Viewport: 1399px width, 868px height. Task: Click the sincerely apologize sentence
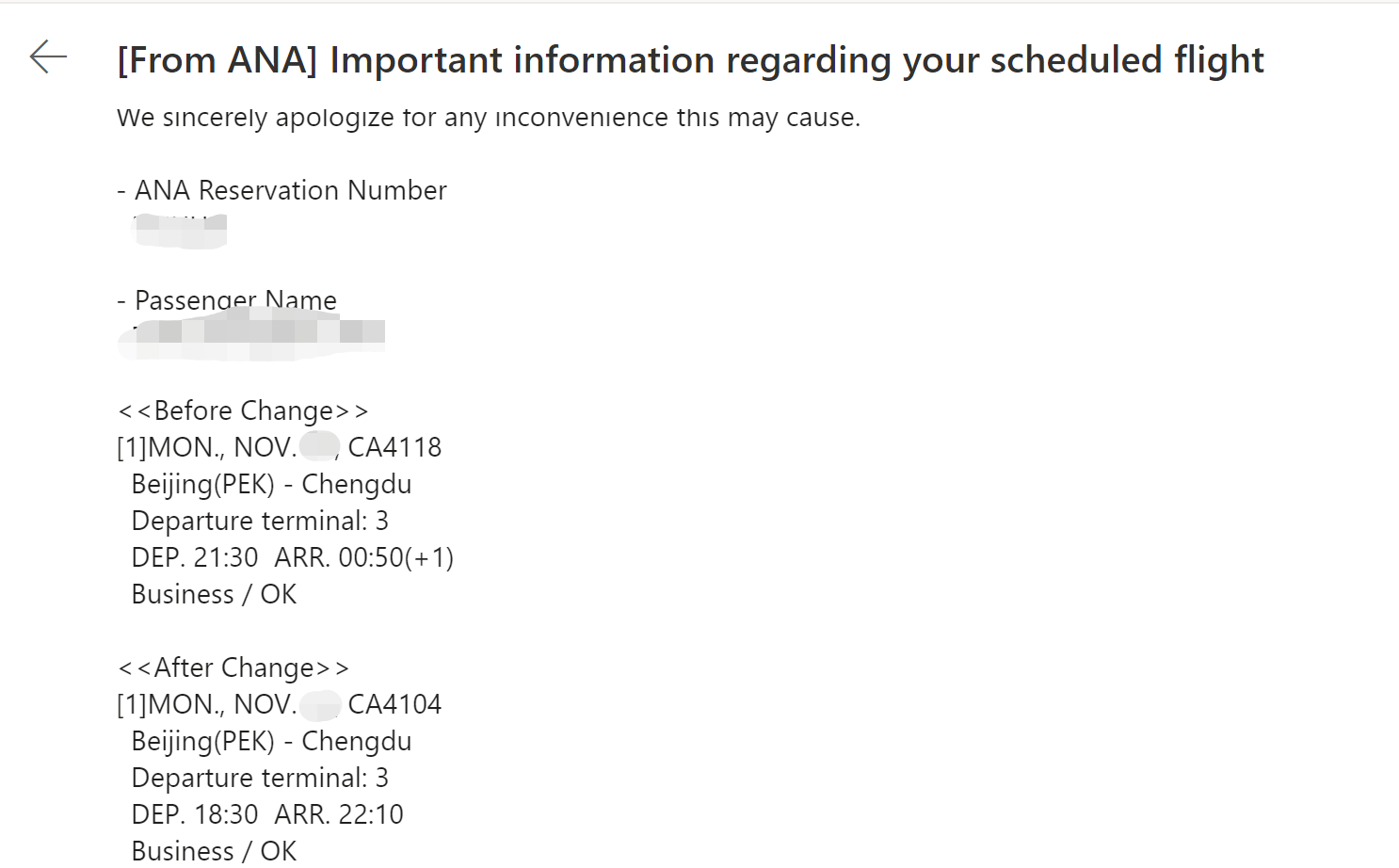point(489,118)
